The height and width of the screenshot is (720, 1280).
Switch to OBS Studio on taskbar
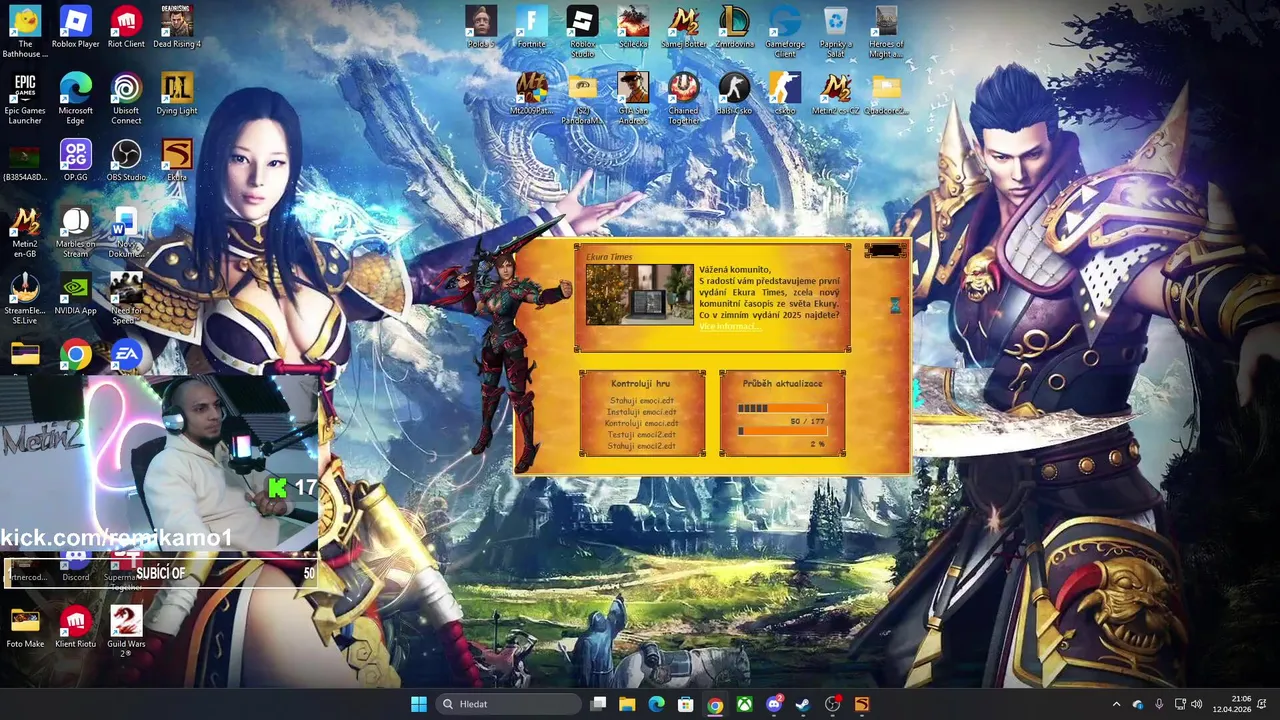833,704
